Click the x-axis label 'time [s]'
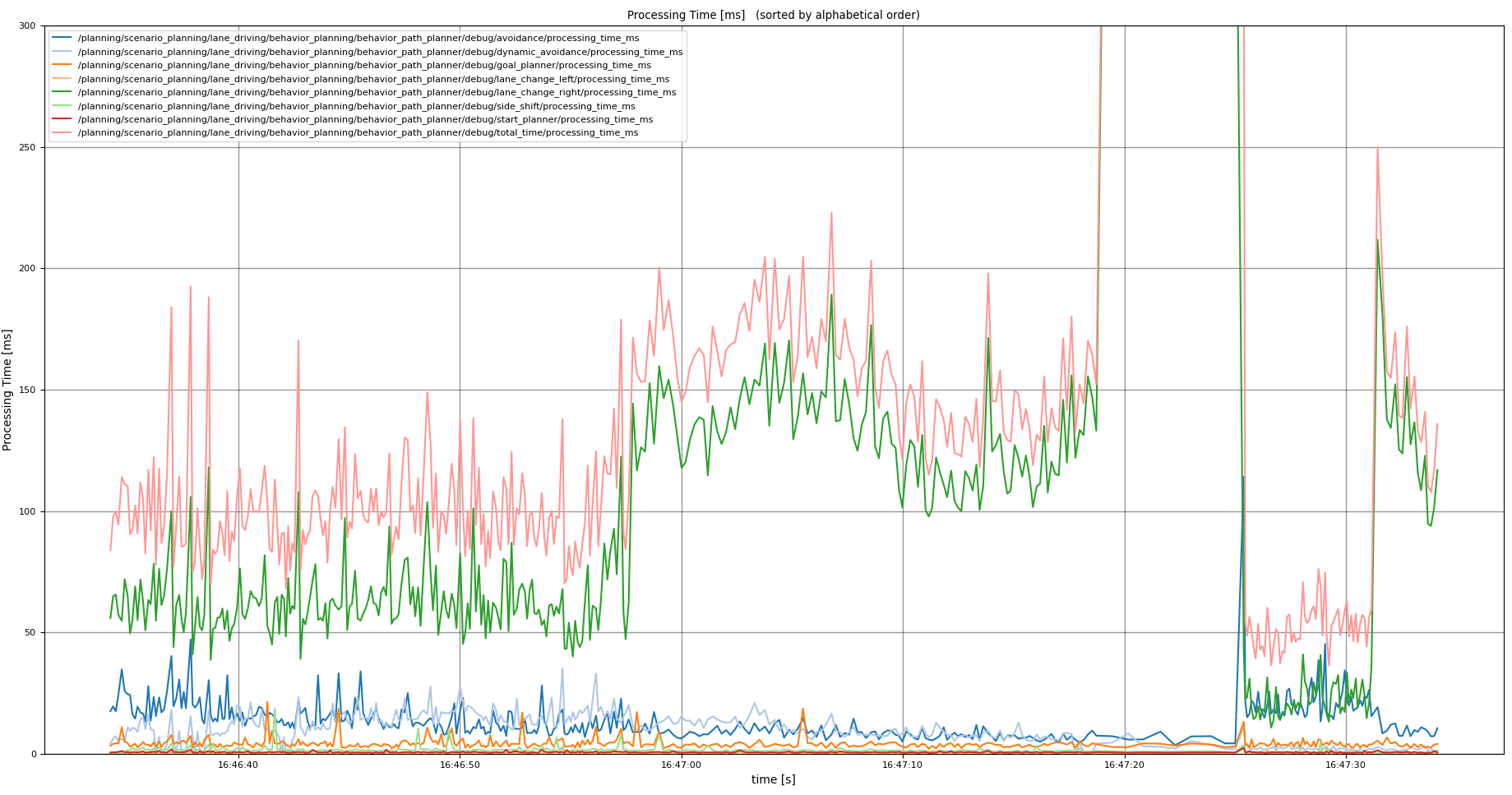 click(x=773, y=779)
